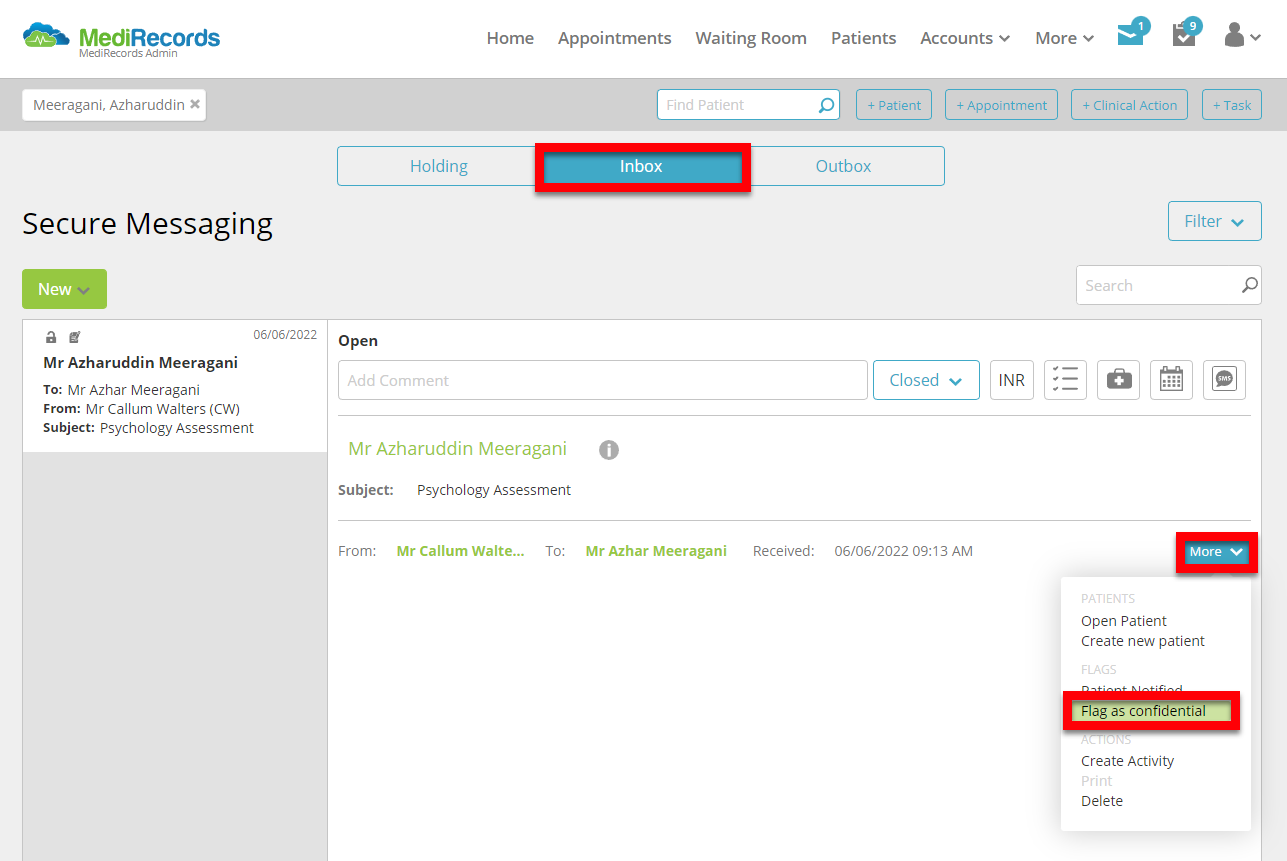The image size is (1287, 861).
Task: Click in the Add Comment field
Action: pyautogui.click(x=603, y=380)
